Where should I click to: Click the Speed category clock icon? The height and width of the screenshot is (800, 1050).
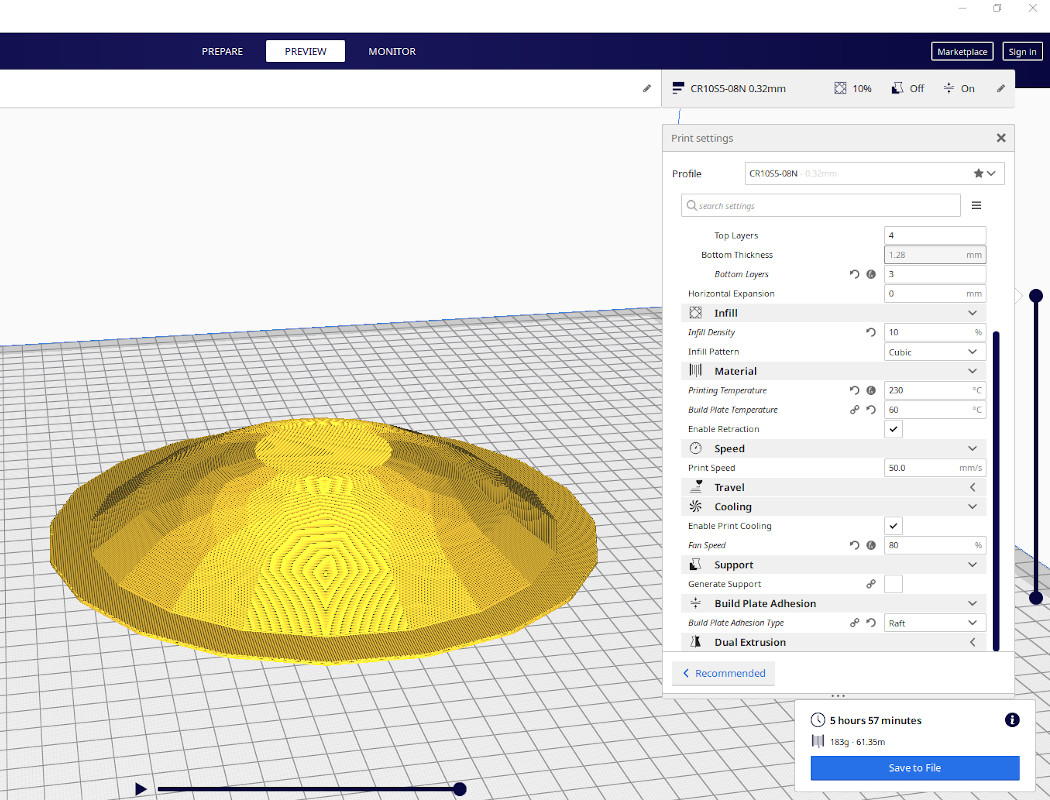coord(696,449)
